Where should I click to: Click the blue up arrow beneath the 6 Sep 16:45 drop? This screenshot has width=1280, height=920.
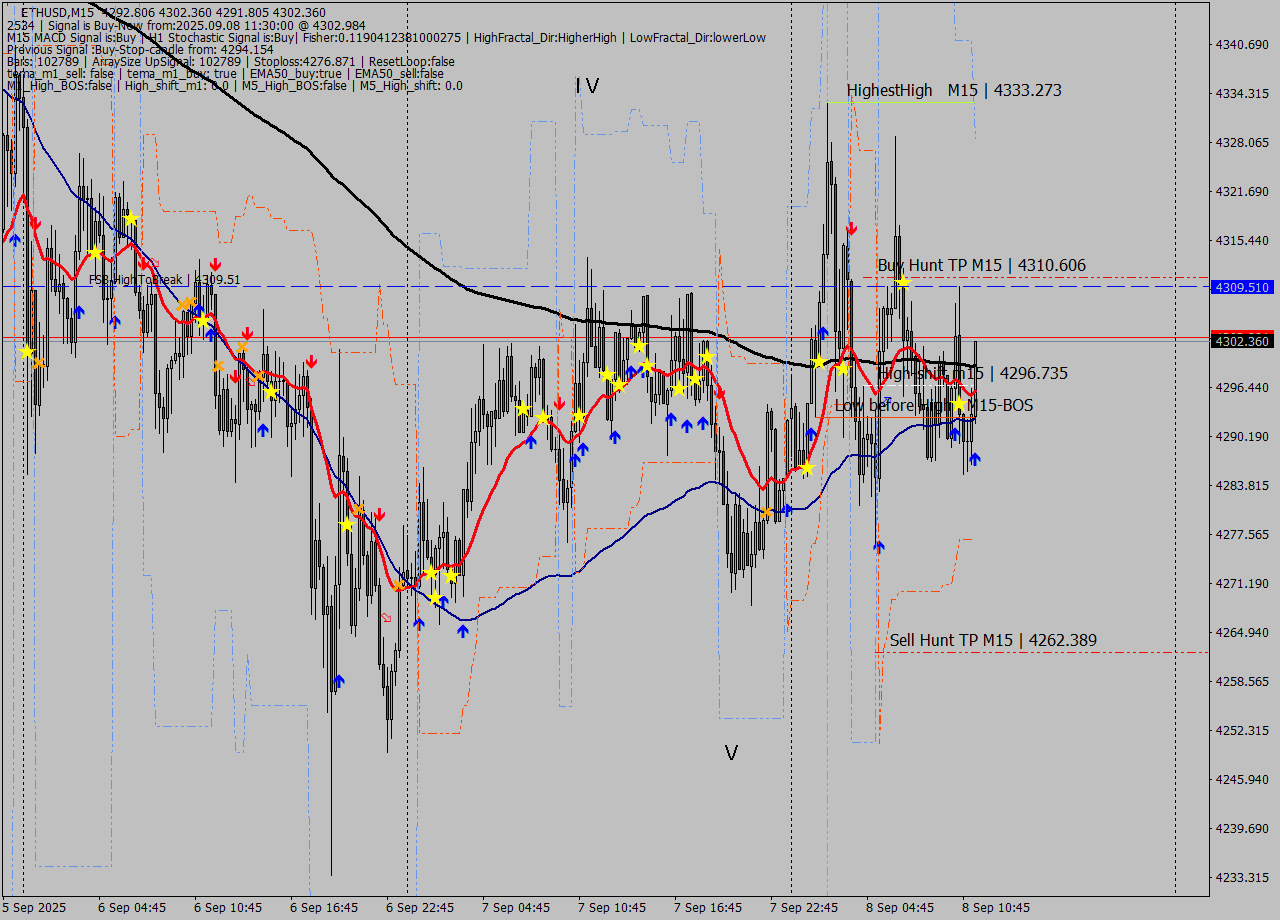(x=338, y=680)
